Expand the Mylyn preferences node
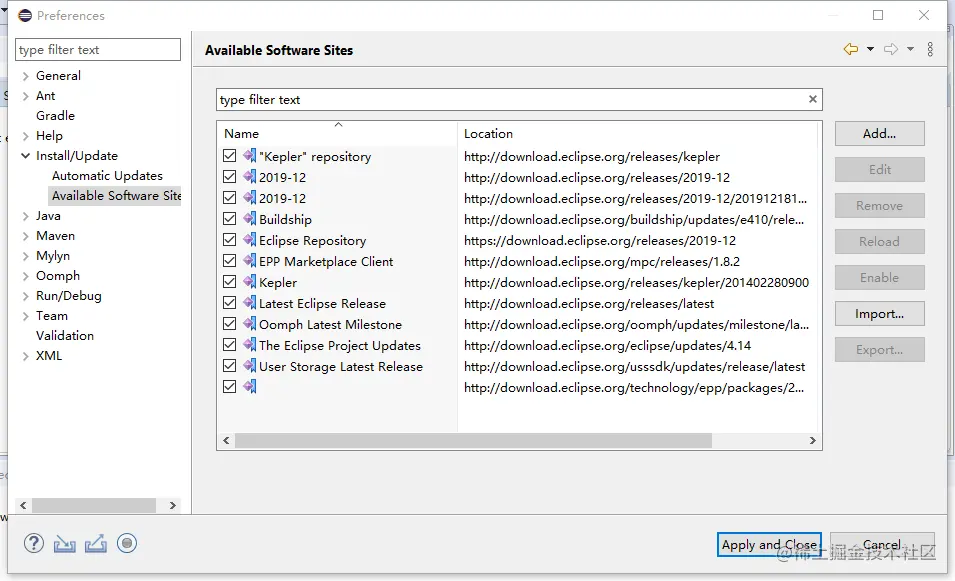 coord(26,256)
